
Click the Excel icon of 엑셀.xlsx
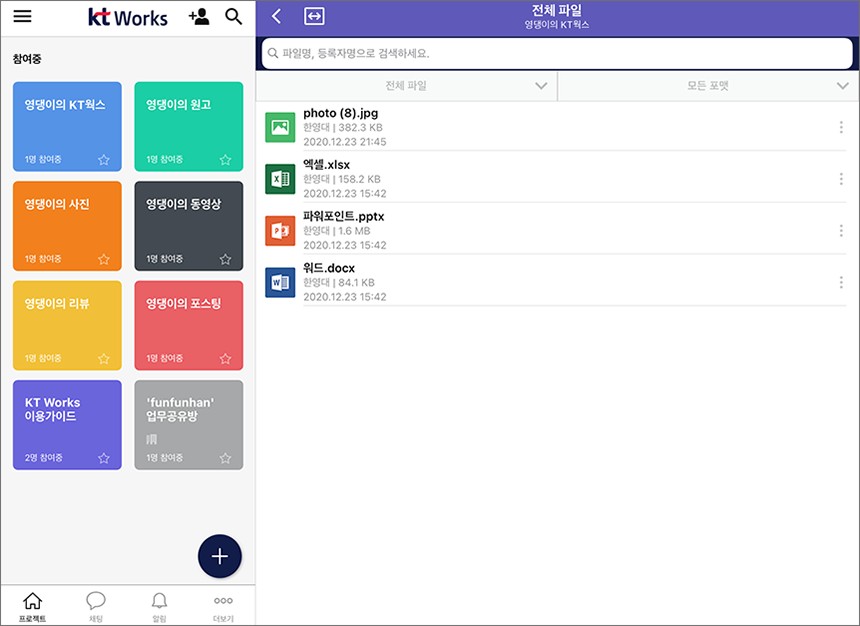(280, 179)
